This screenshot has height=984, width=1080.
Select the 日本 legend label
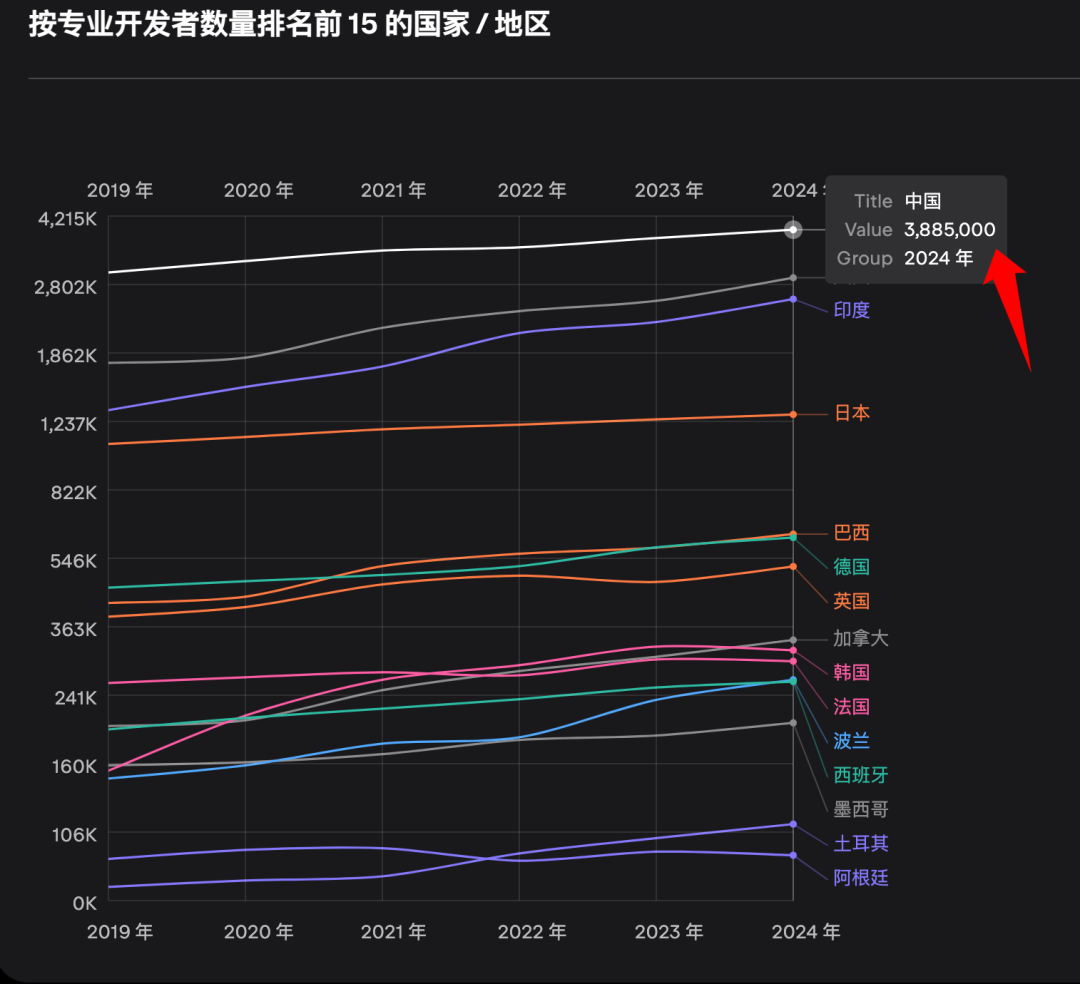852,413
